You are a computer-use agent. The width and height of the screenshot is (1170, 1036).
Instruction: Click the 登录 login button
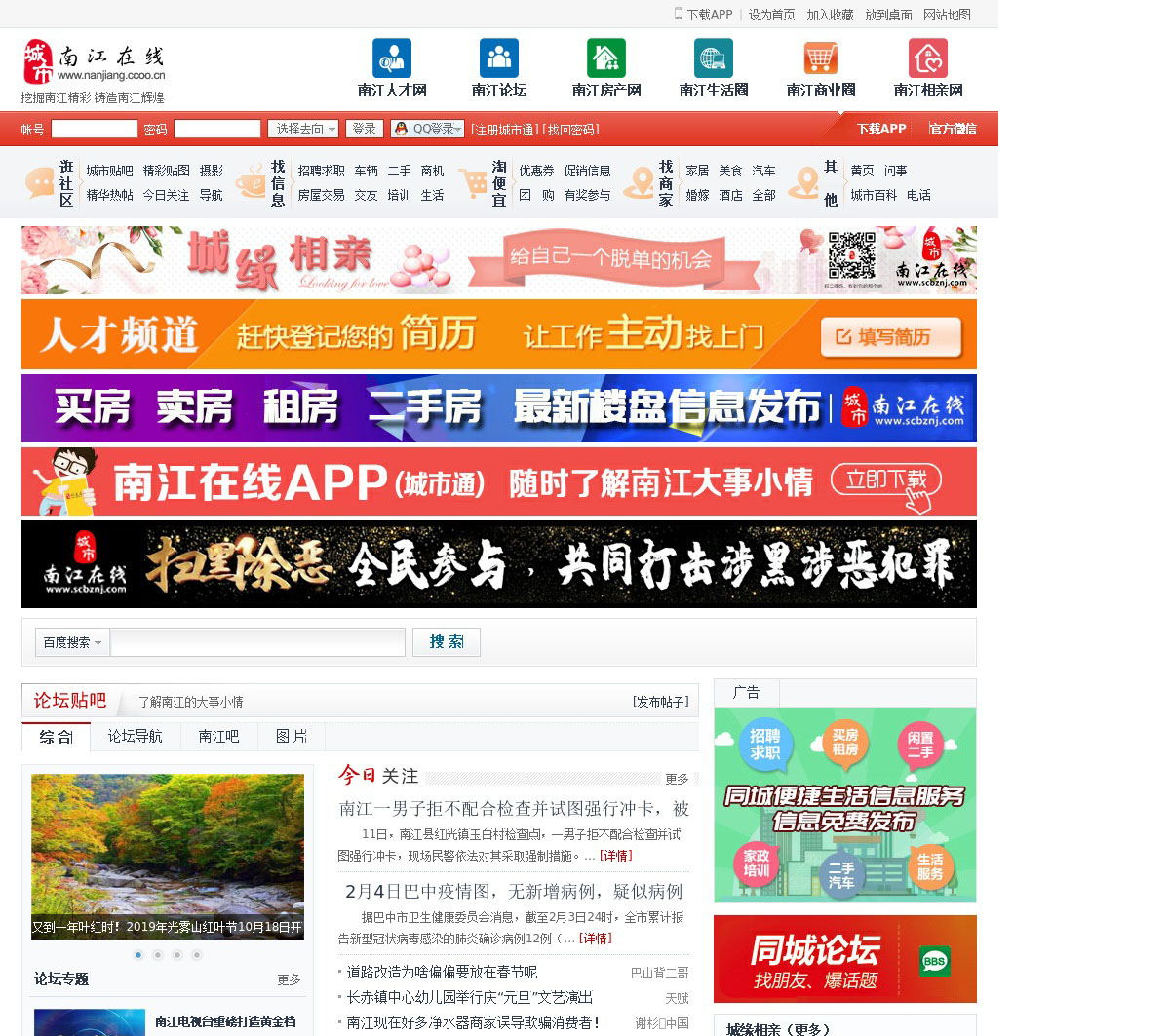coord(365,129)
